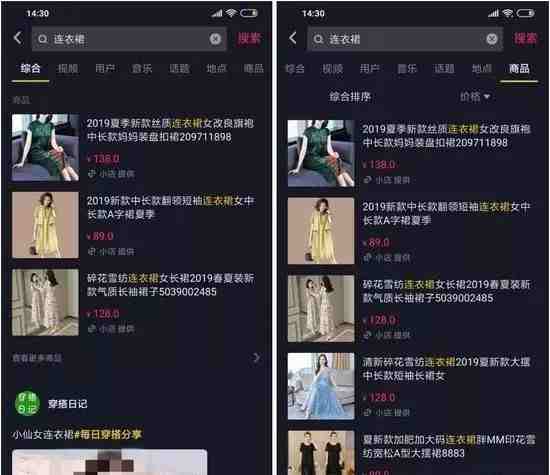The height and width of the screenshot is (475, 550).
Task: Tap the red 搜索 button on the left screen
Action: [x=249, y=39]
